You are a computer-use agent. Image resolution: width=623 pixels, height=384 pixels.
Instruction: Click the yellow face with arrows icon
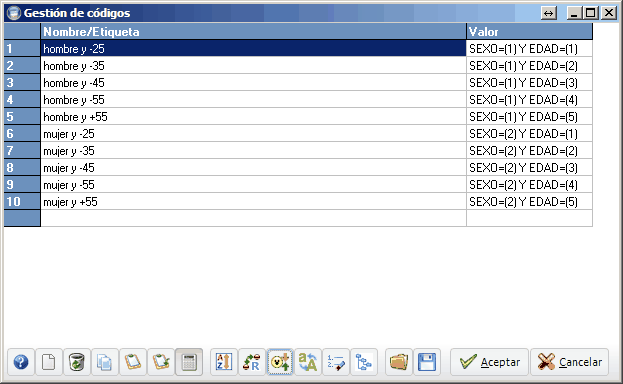coord(280,362)
